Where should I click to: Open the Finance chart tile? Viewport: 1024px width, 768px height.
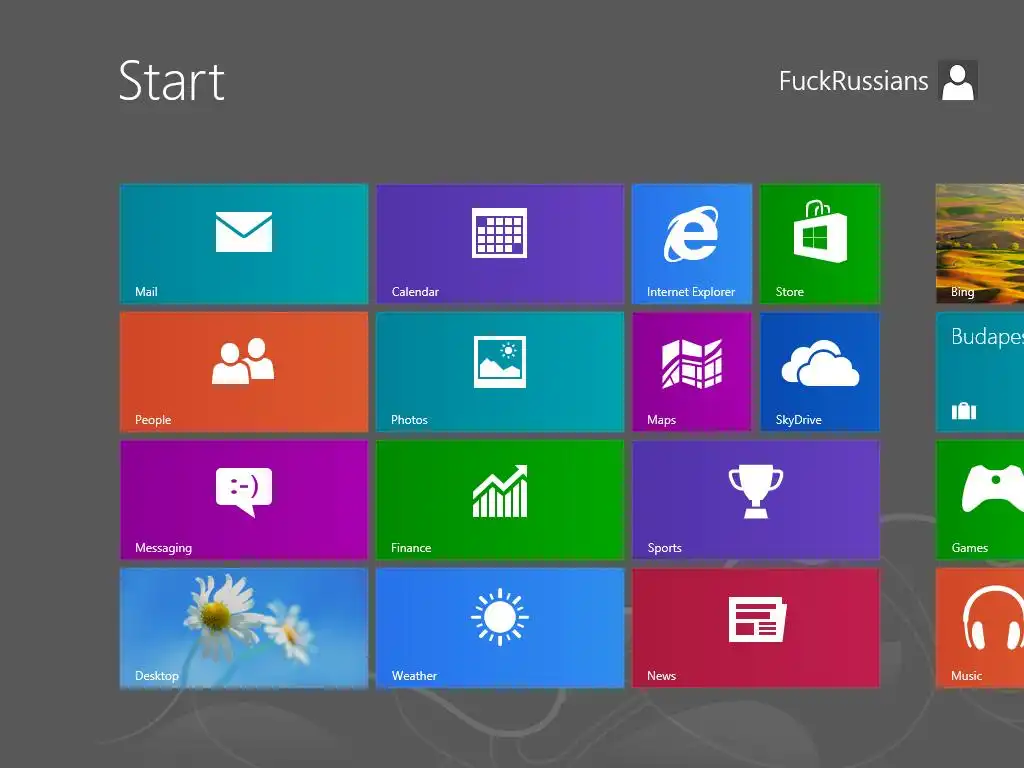tap(500, 500)
